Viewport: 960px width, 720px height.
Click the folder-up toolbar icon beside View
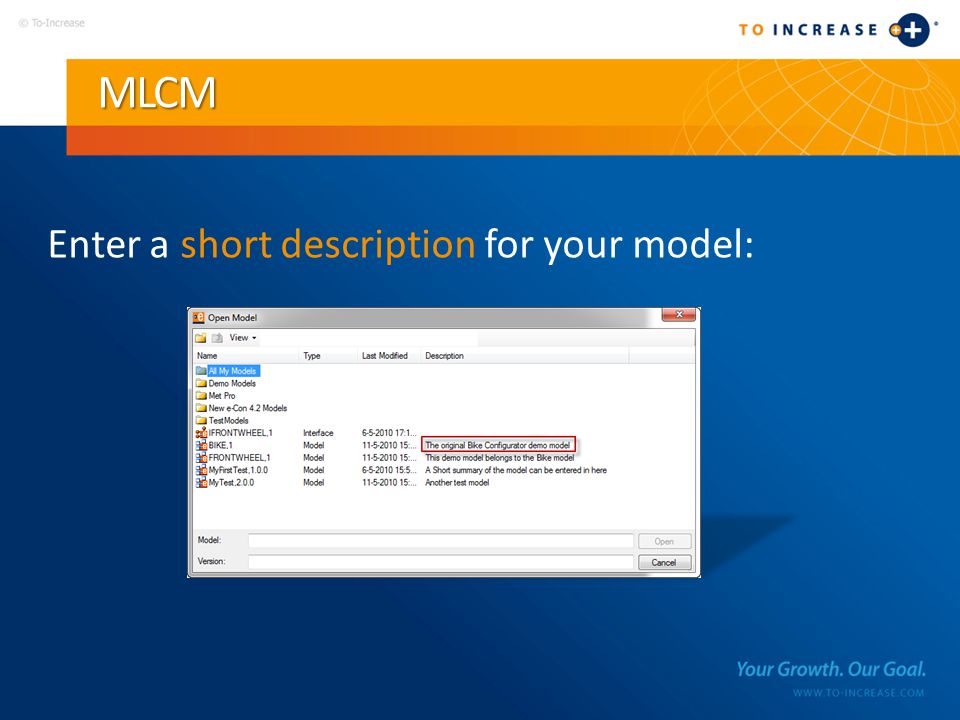click(217, 338)
